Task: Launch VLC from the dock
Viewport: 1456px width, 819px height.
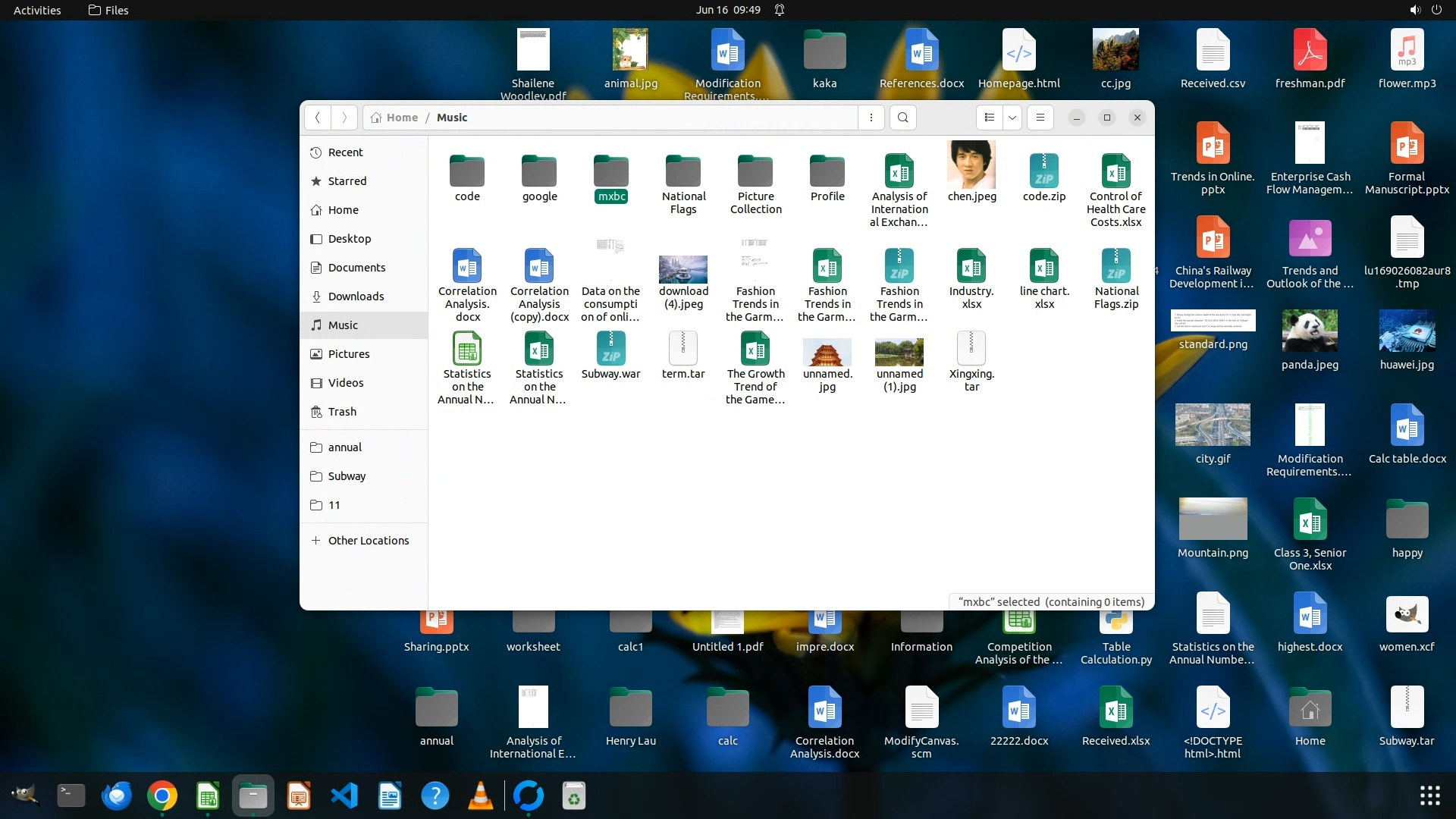Action: [x=481, y=795]
